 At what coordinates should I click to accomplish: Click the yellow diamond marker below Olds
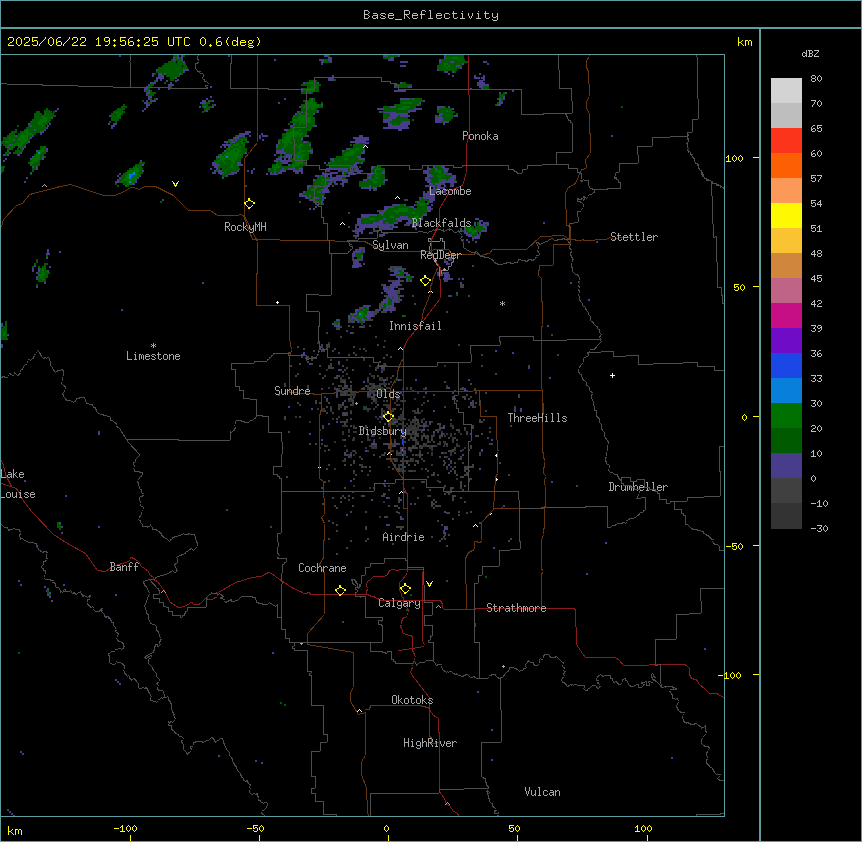click(x=388, y=417)
